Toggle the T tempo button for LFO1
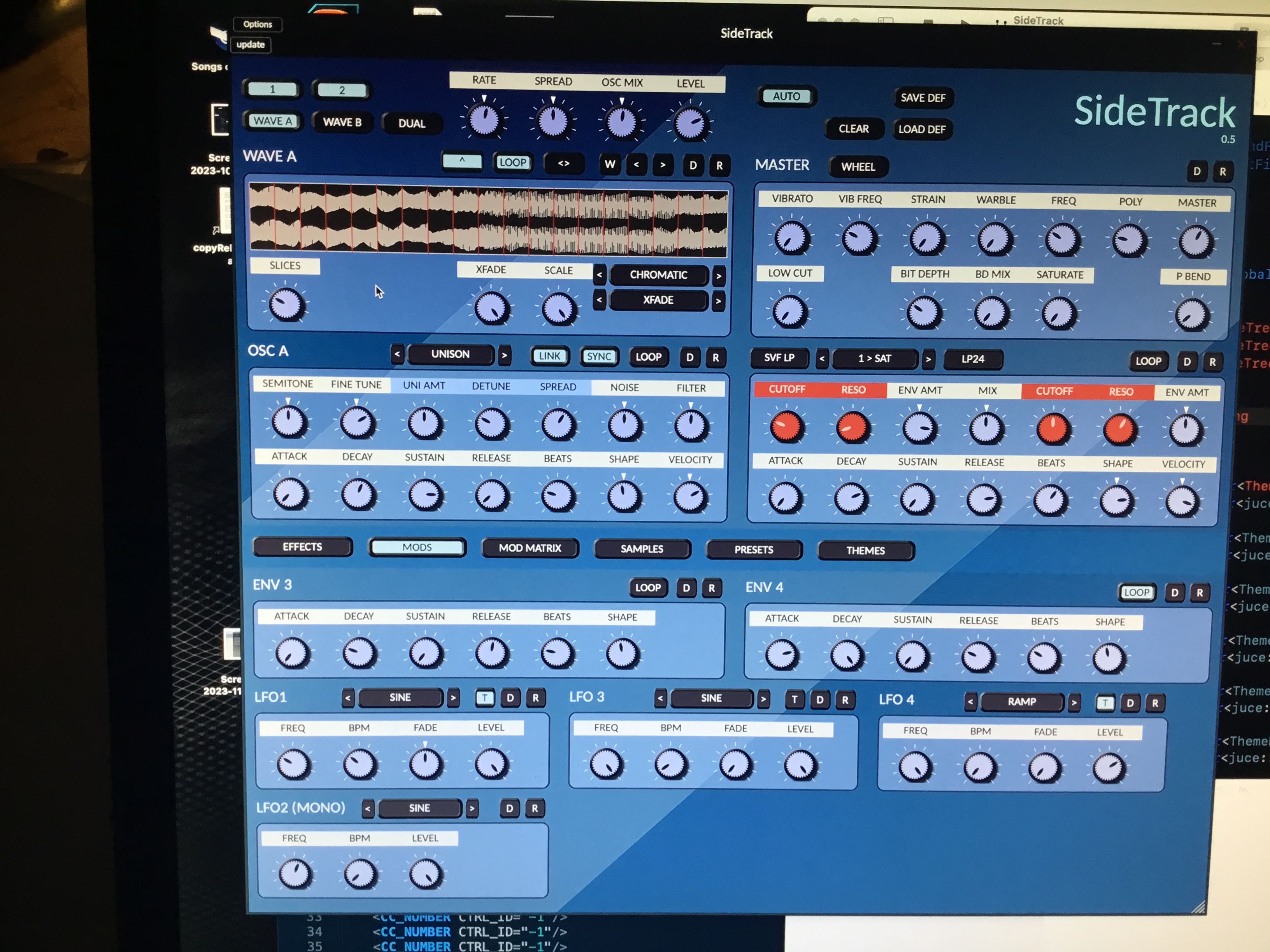Screen dimensions: 1270x952 485,698
